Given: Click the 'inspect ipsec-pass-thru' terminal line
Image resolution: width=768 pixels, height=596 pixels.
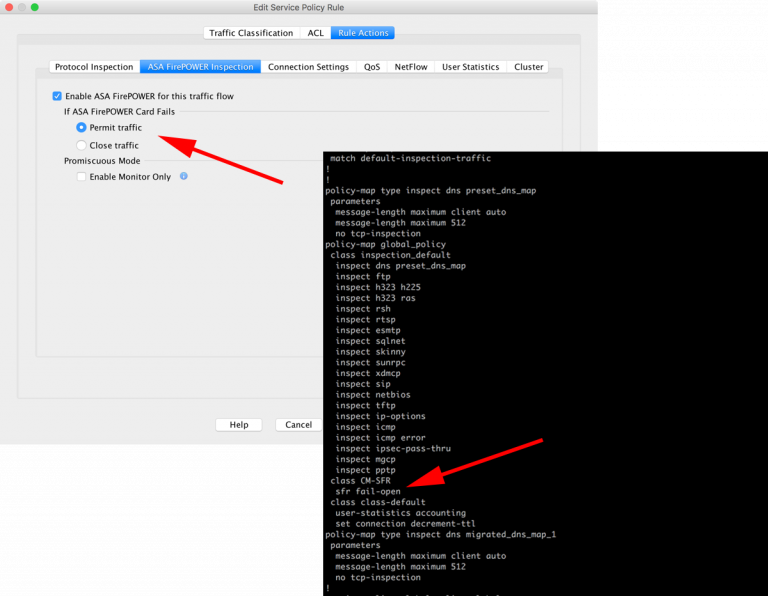Looking at the screenshot, I should pos(393,449).
